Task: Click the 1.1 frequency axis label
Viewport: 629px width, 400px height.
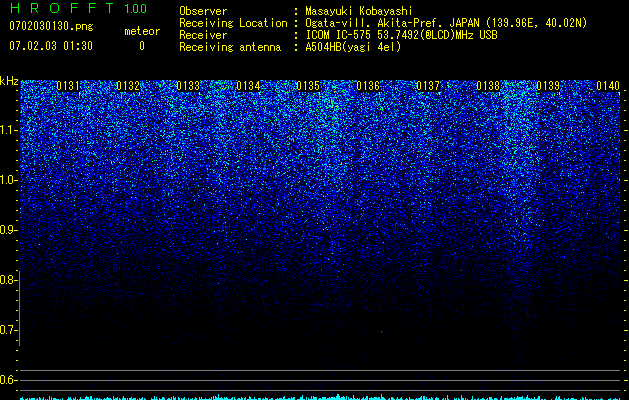Action: tap(7, 131)
